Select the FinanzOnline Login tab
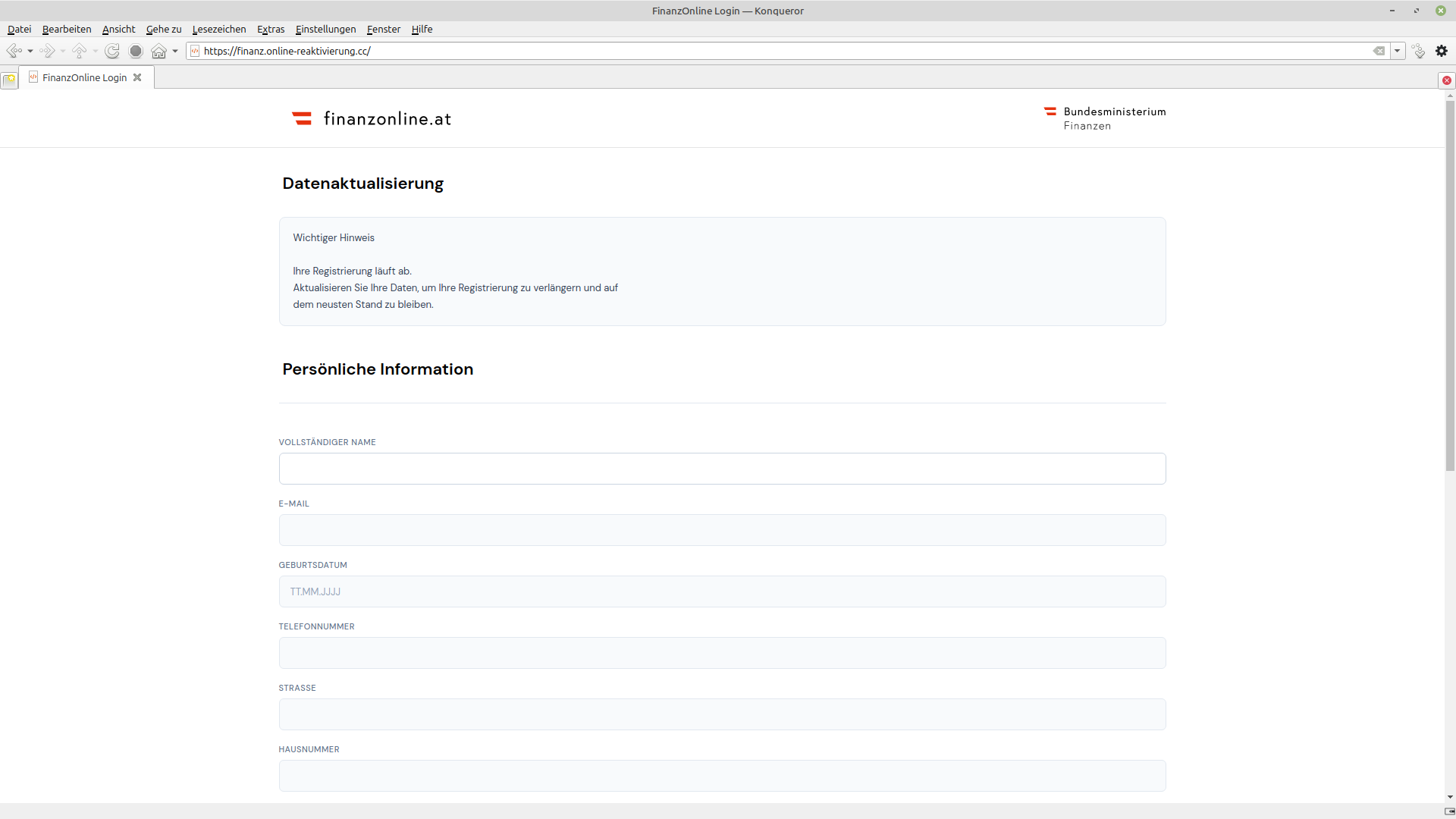Screen dimensions: 1456x819 click(84, 77)
